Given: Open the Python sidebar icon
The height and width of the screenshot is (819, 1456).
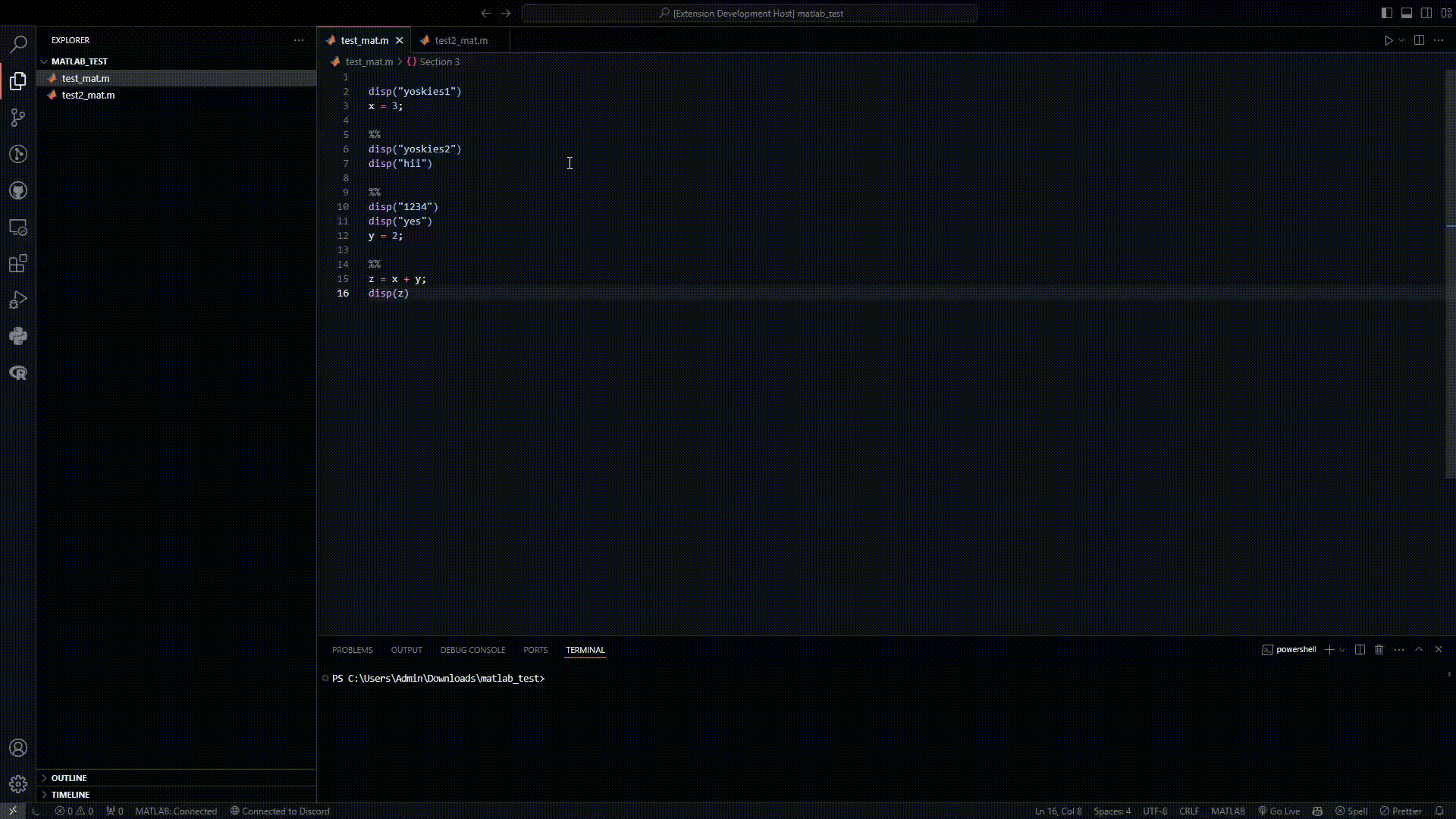Looking at the screenshot, I should [18, 336].
